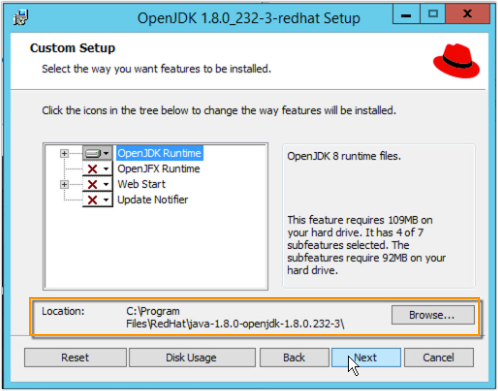Select the Update Notifier tree item

click(x=153, y=200)
